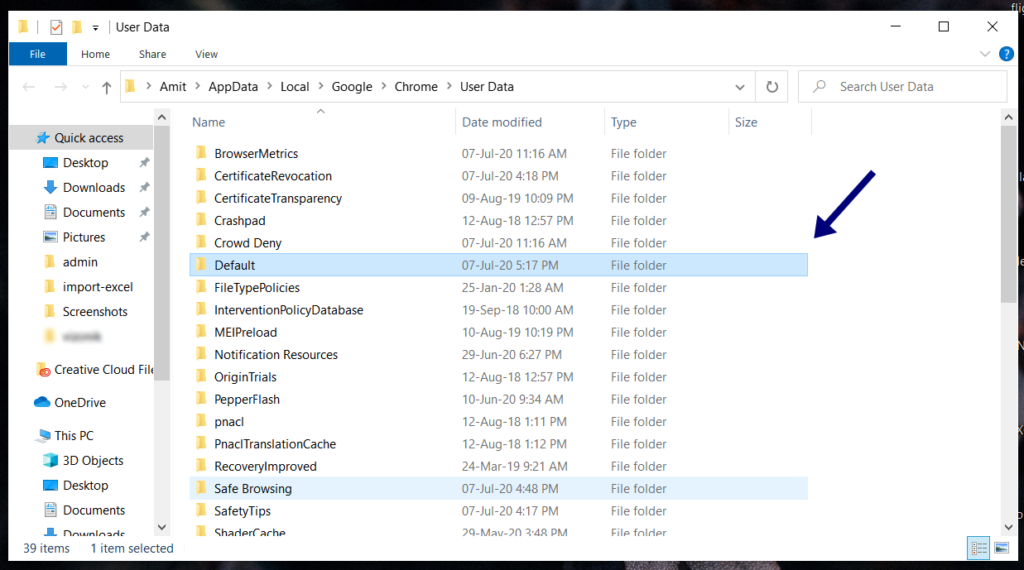Select the CertificateRevocation folder

[498, 176]
